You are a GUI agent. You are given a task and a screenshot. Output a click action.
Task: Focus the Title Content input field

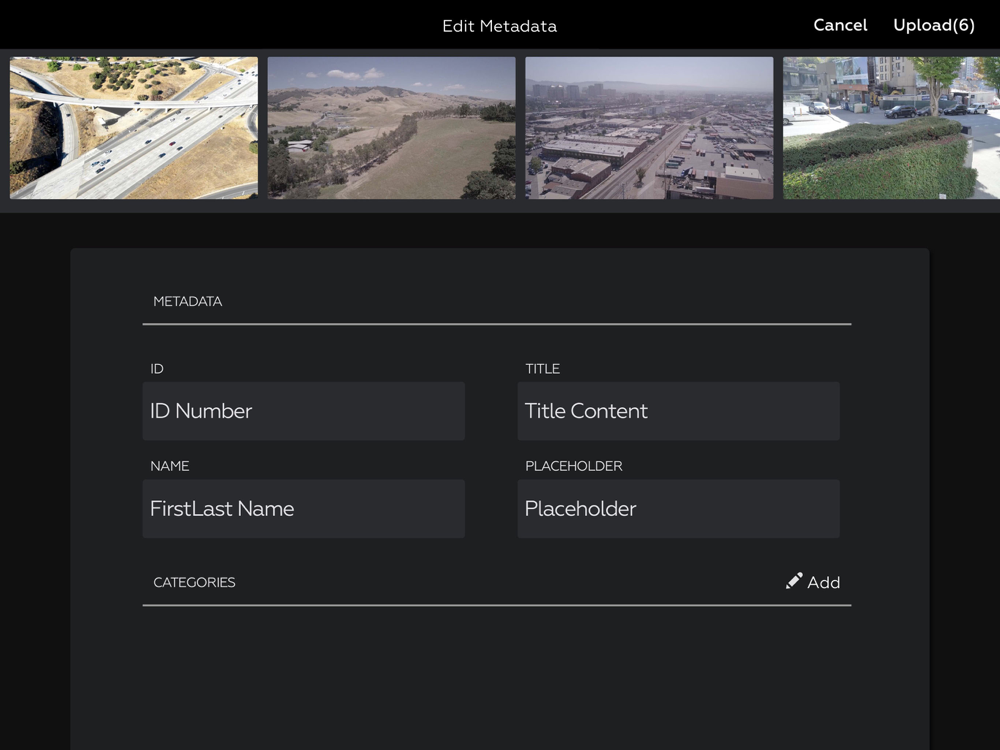pyautogui.click(x=679, y=411)
